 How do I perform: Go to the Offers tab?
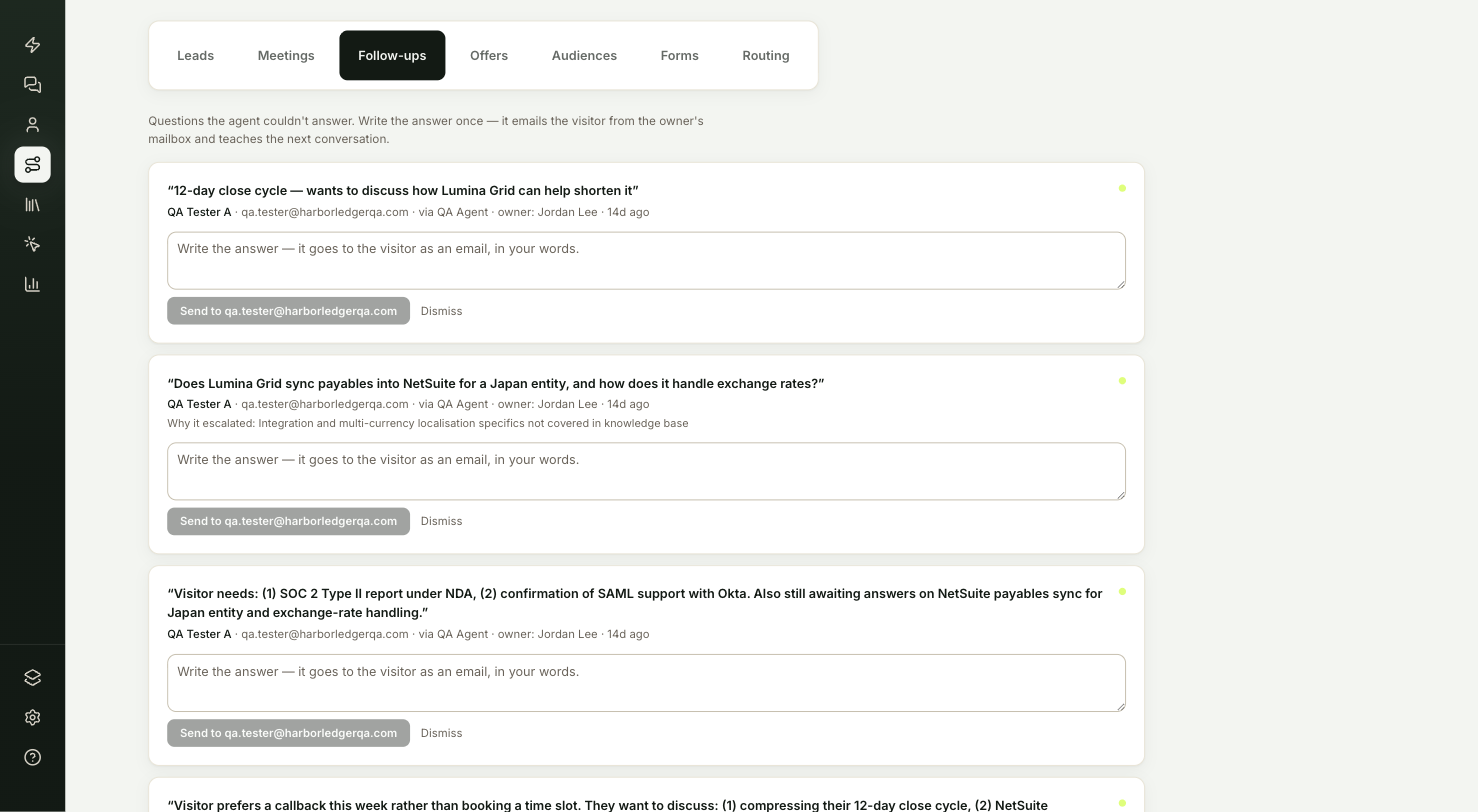click(x=489, y=56)
